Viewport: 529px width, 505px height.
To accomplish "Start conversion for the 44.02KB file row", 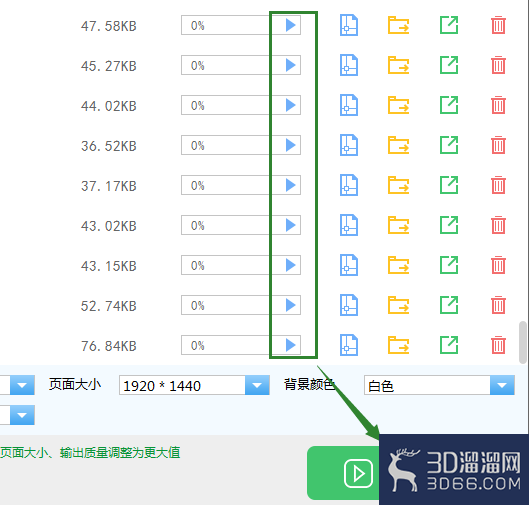I will [x=290, y=105].
